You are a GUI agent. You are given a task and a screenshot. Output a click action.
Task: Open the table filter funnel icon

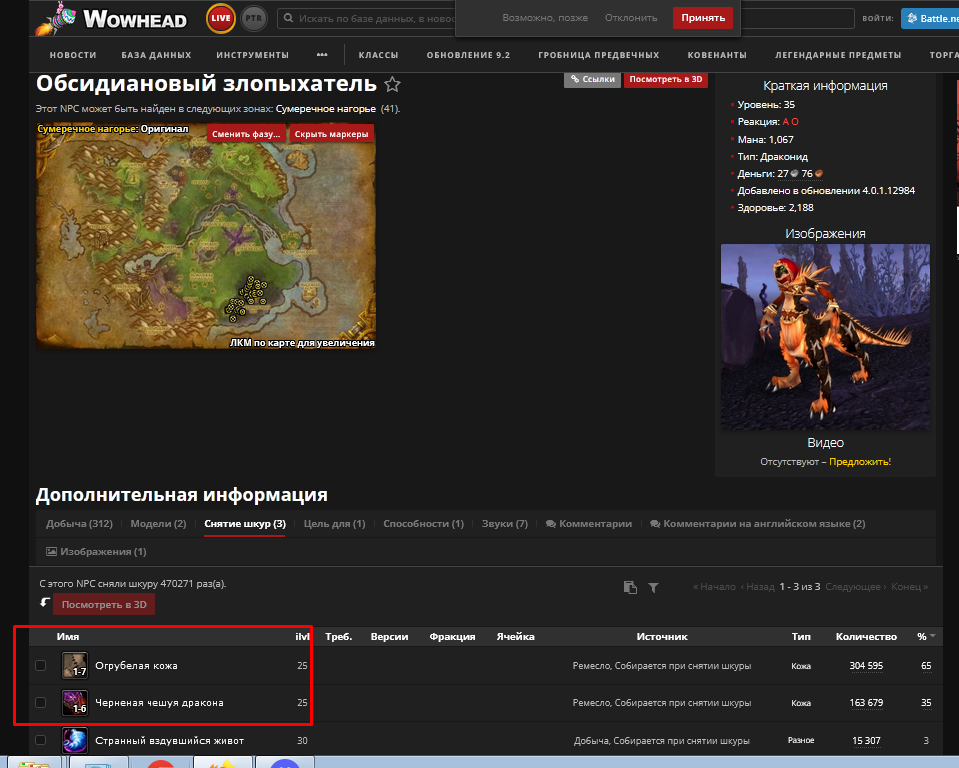653,587
